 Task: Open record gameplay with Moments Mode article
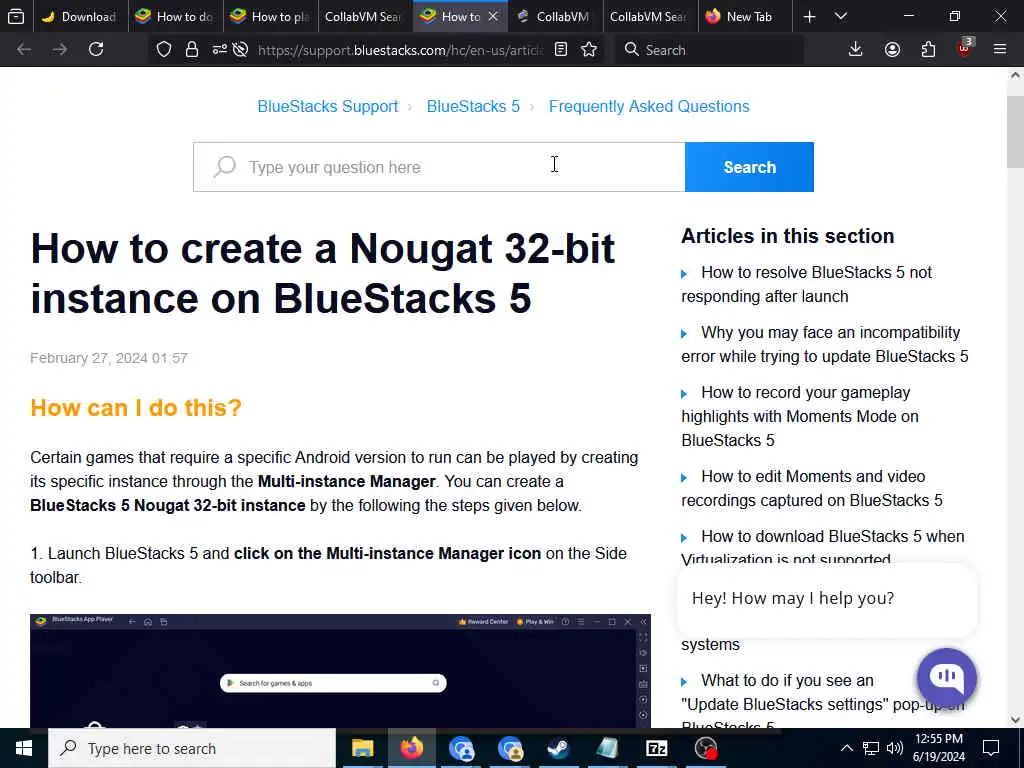800,416
